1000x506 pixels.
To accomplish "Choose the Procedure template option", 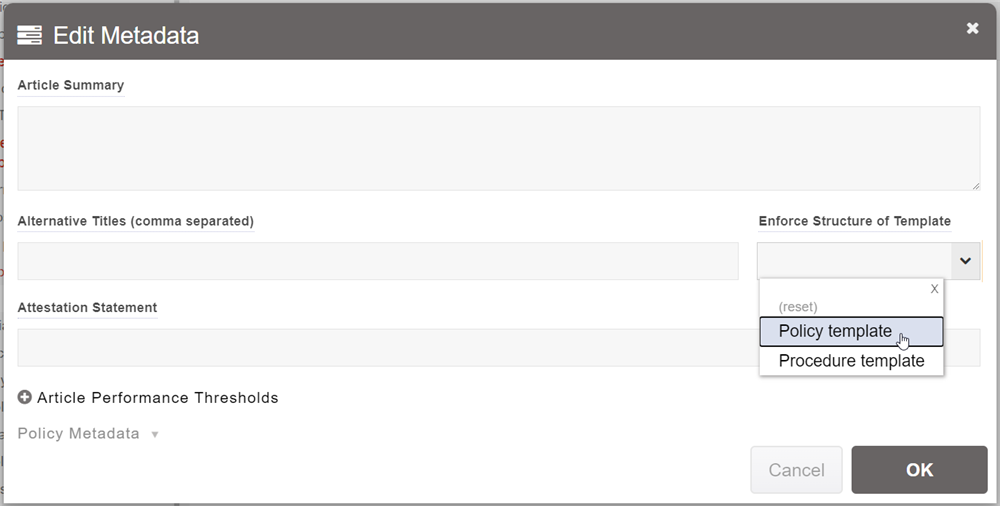I will coord(850,361).
